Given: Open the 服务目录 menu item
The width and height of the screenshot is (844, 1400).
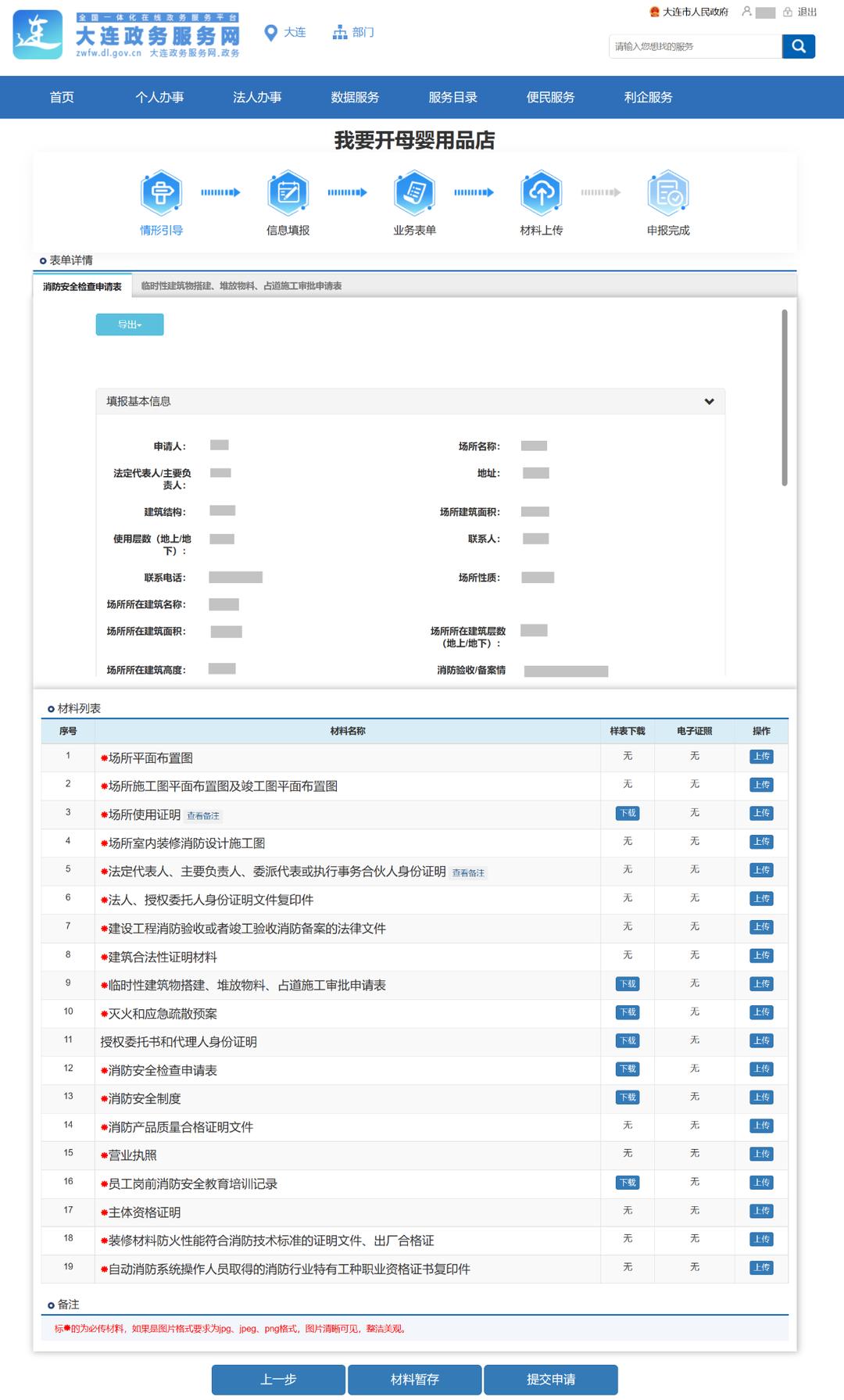Looking at the screenshot, I should pyautogui.click(x=452, y=98).
